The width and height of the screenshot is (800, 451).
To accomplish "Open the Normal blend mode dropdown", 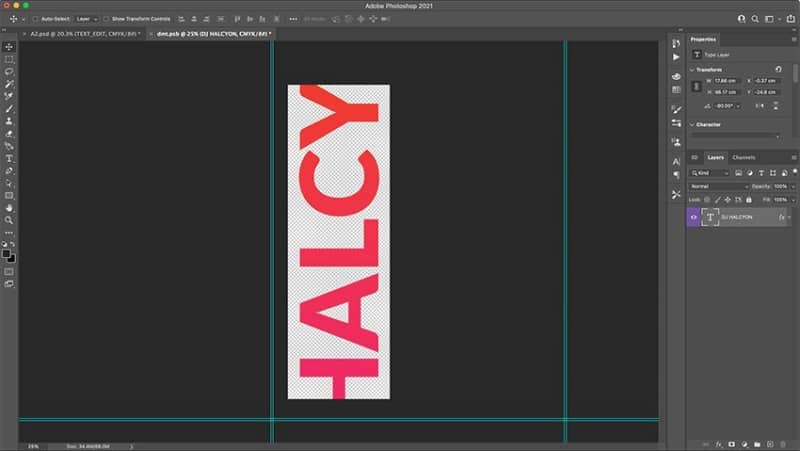I will pyautogui.click(x=719, y=186).
